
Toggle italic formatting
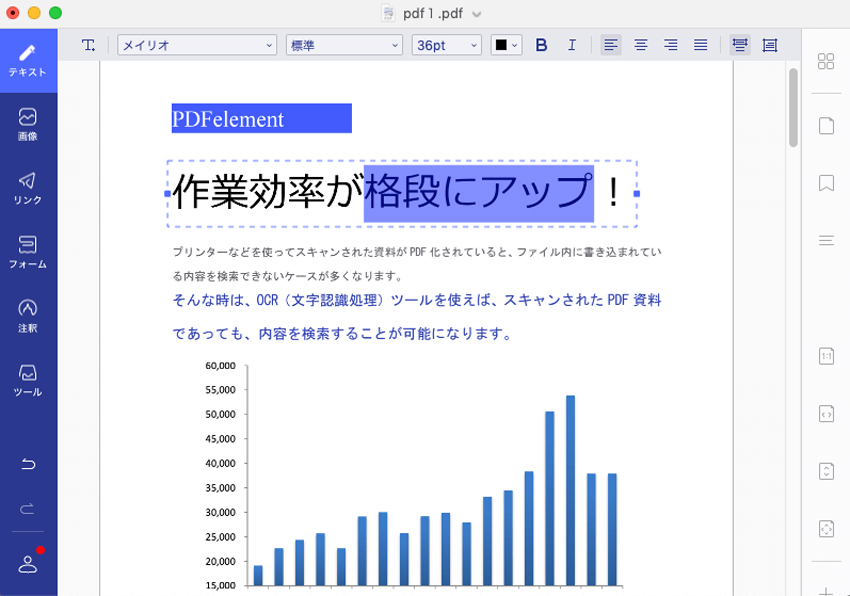(571, 45)
